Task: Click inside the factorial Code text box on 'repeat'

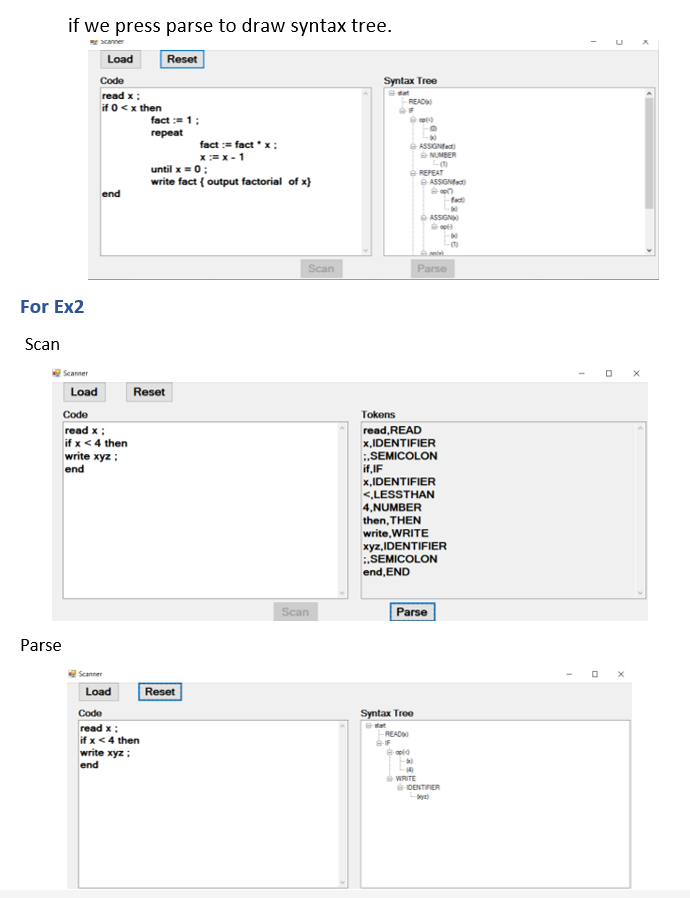Action: click(167, 132)
